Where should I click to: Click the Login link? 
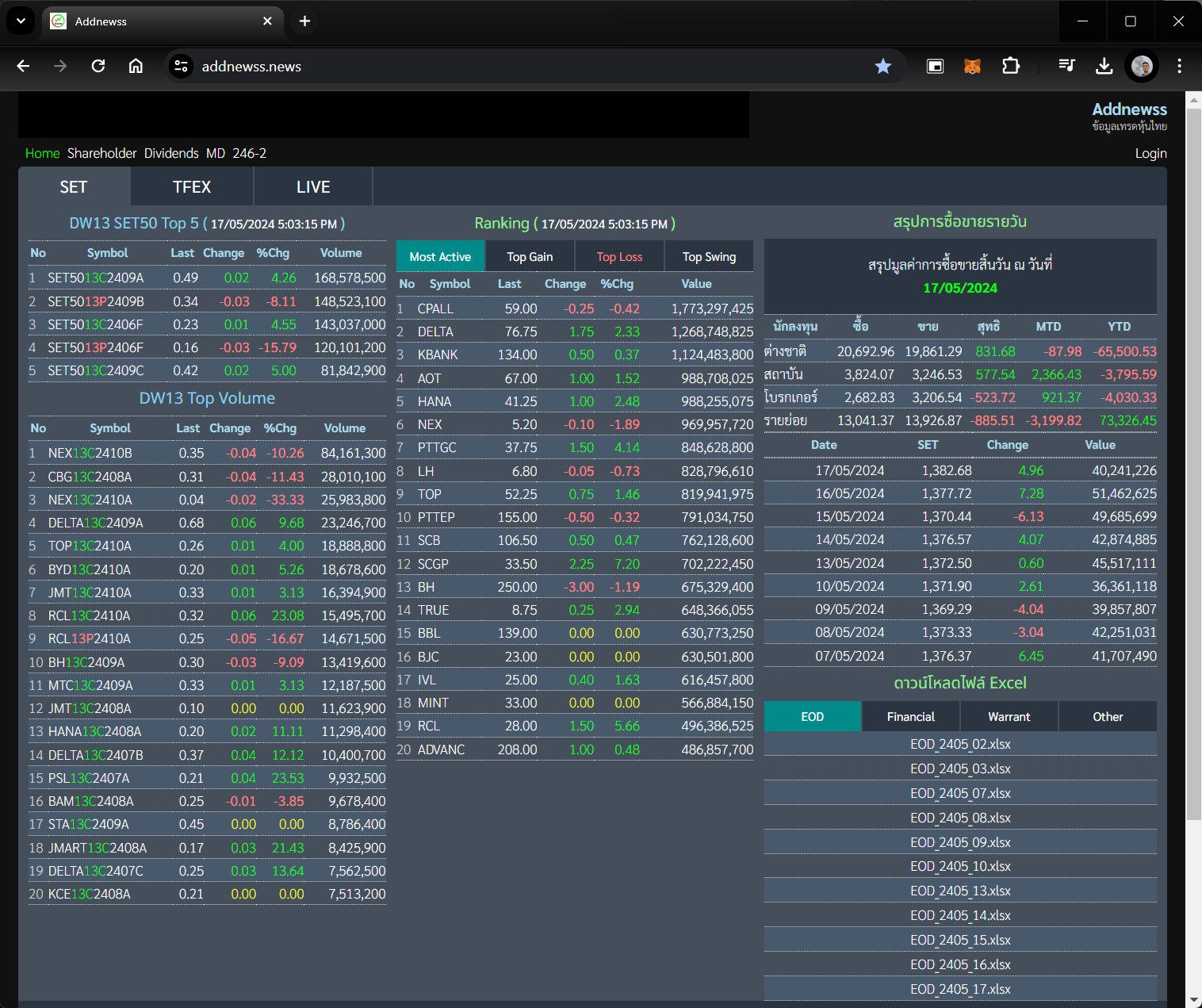pos(1150,153)
